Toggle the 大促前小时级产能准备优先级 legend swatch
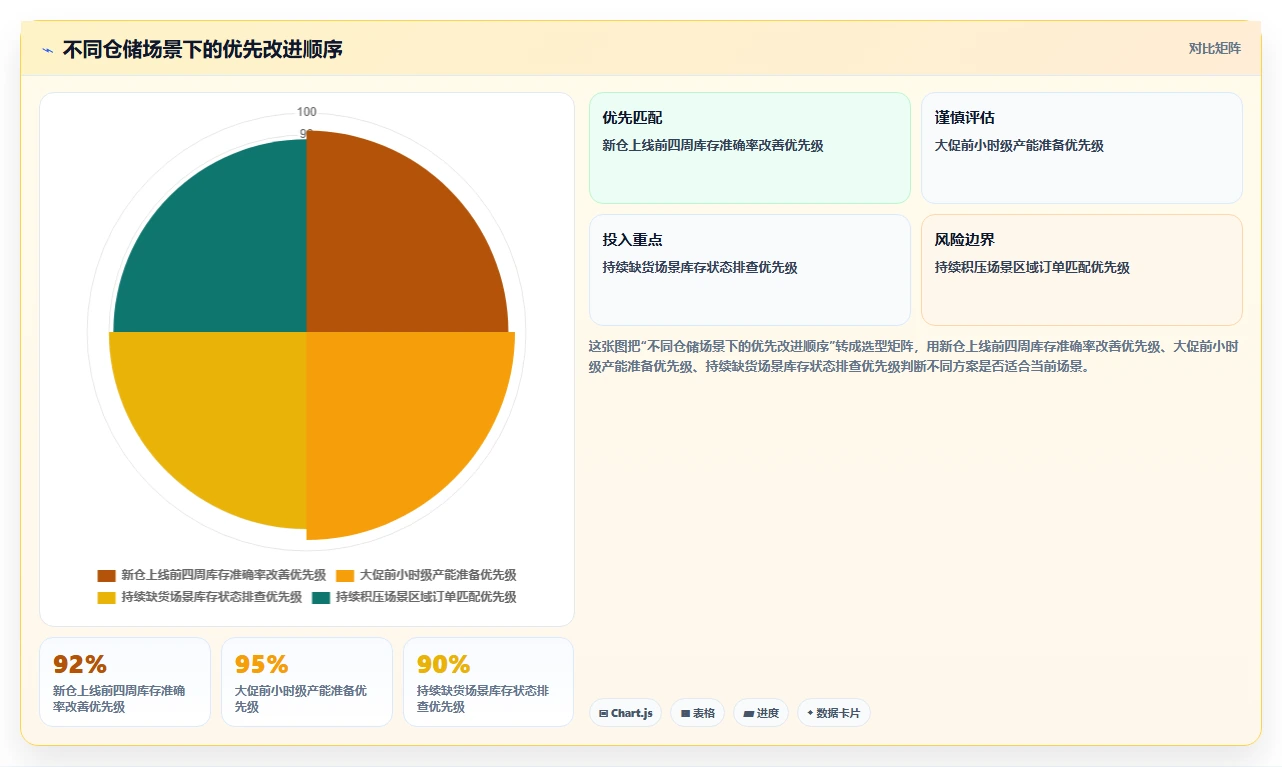The height and width of the screenshot is (767, 1282). point(345,576)
